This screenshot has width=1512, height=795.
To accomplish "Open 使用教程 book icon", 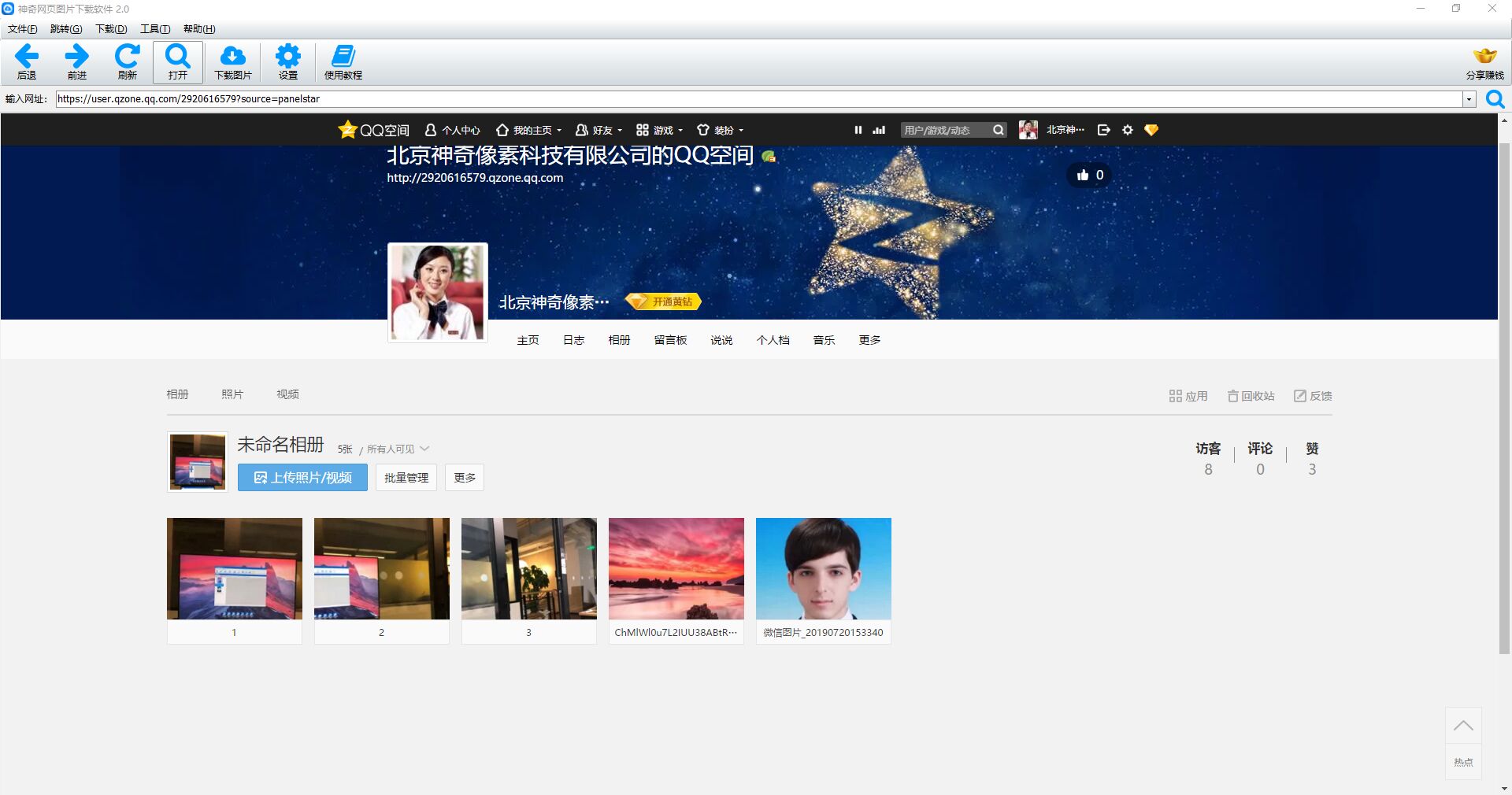I will pos(343,56).
